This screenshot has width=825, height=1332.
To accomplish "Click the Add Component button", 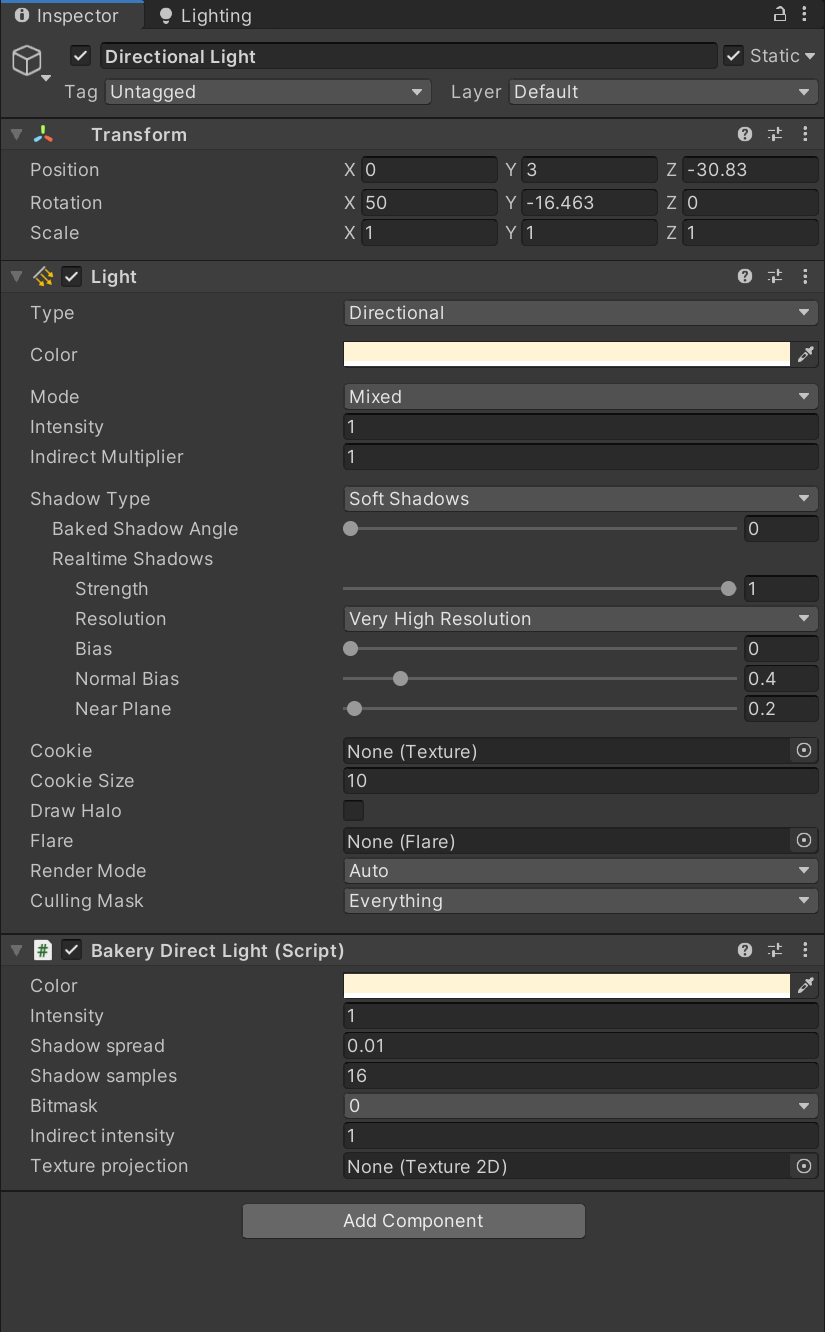I will [x=413, y=1220].
